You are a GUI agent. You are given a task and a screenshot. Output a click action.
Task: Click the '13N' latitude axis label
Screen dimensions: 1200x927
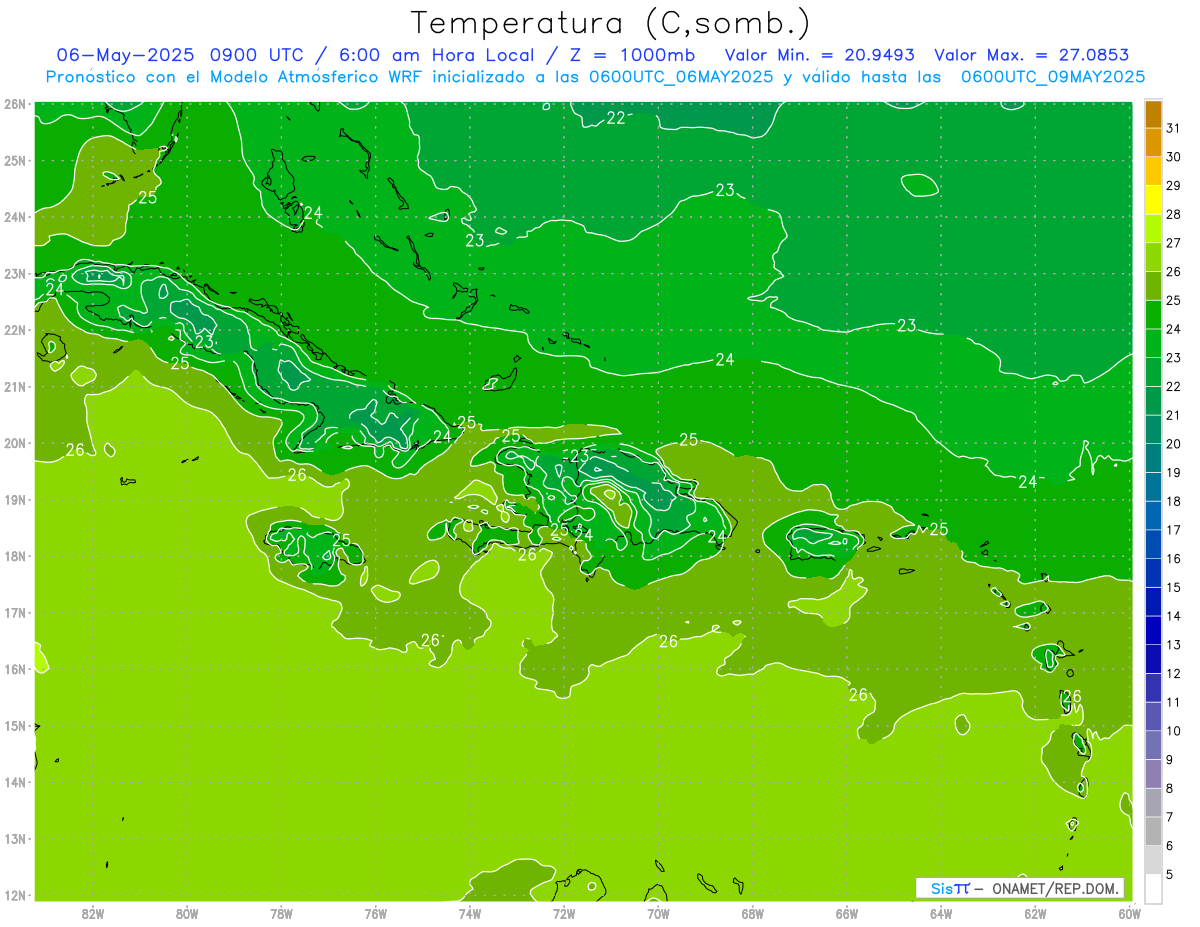click(x=14, y=839)
